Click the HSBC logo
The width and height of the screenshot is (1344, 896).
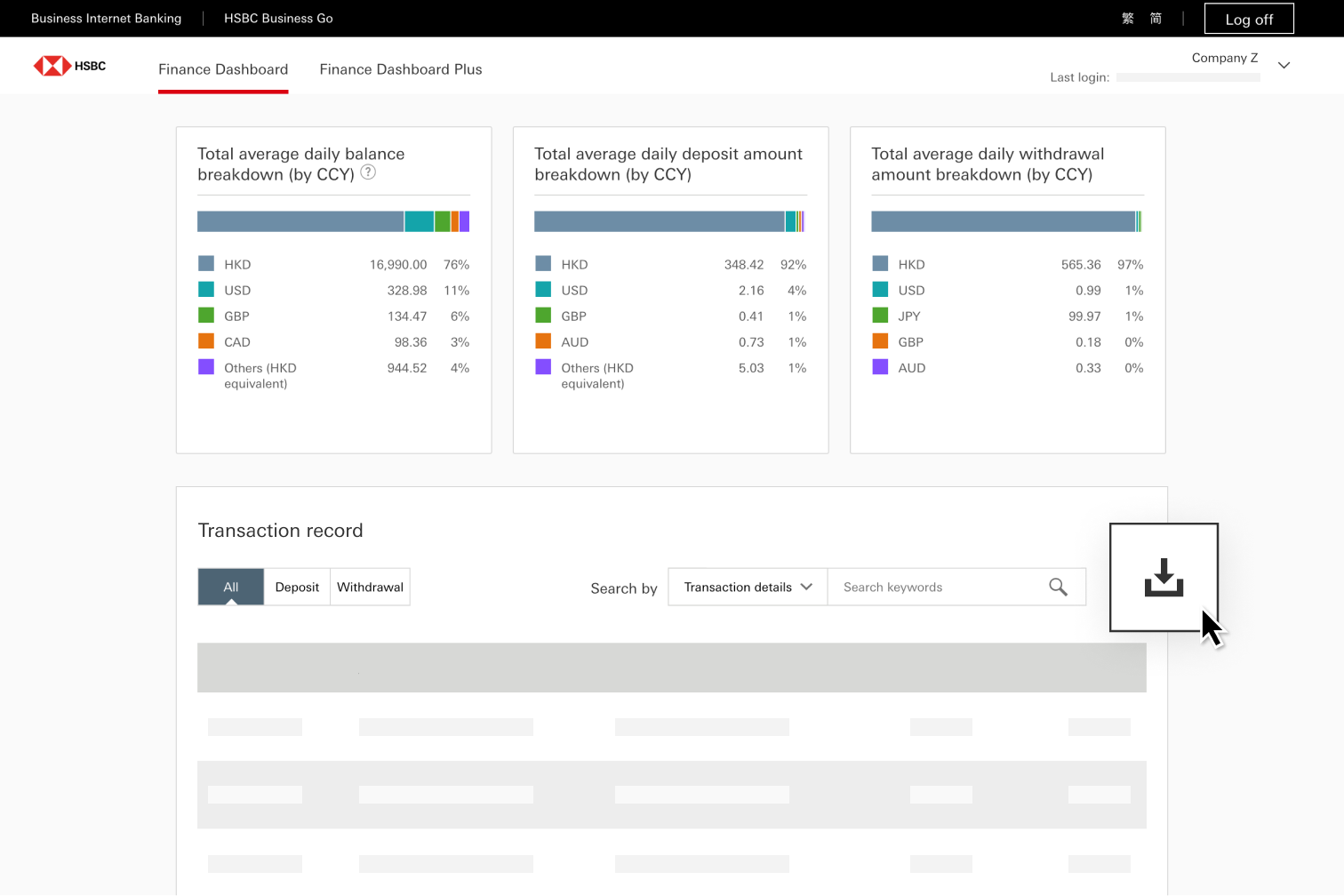69,66
